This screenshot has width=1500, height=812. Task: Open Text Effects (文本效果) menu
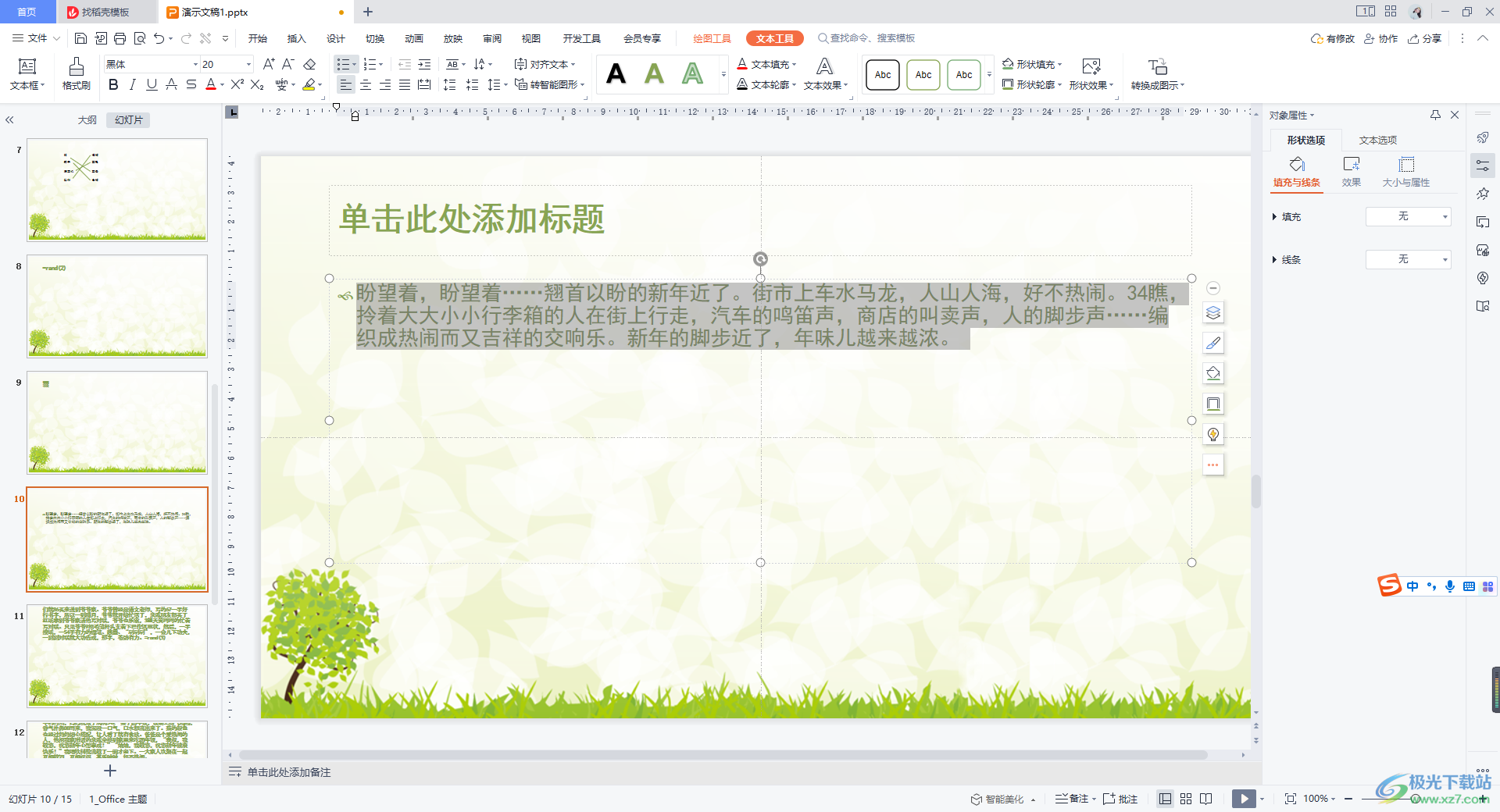click(826, 74)
